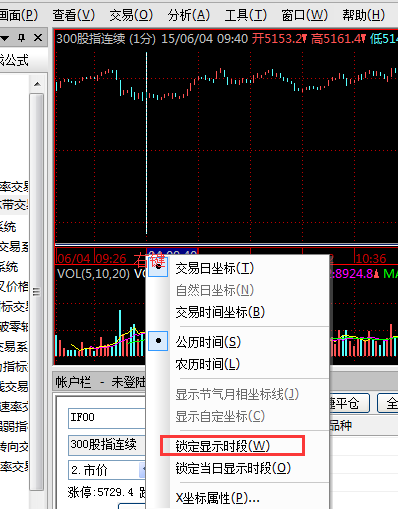Click the 06/04 date label on time axis
The height and width of the screenshot is (509, 398).
click(x=73, y=258)
